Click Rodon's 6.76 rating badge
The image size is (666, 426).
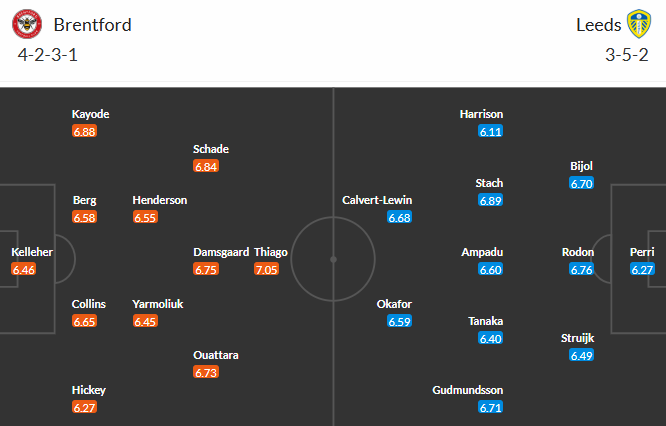tap(581, 270)
